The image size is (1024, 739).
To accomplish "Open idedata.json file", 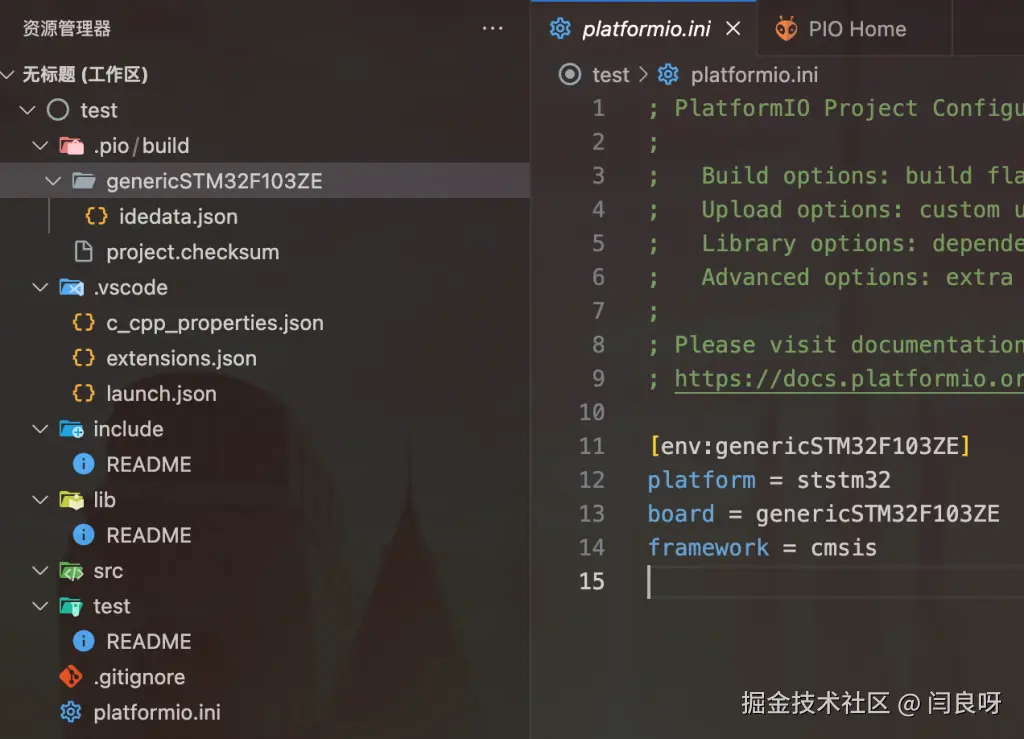I will point(178,217).
